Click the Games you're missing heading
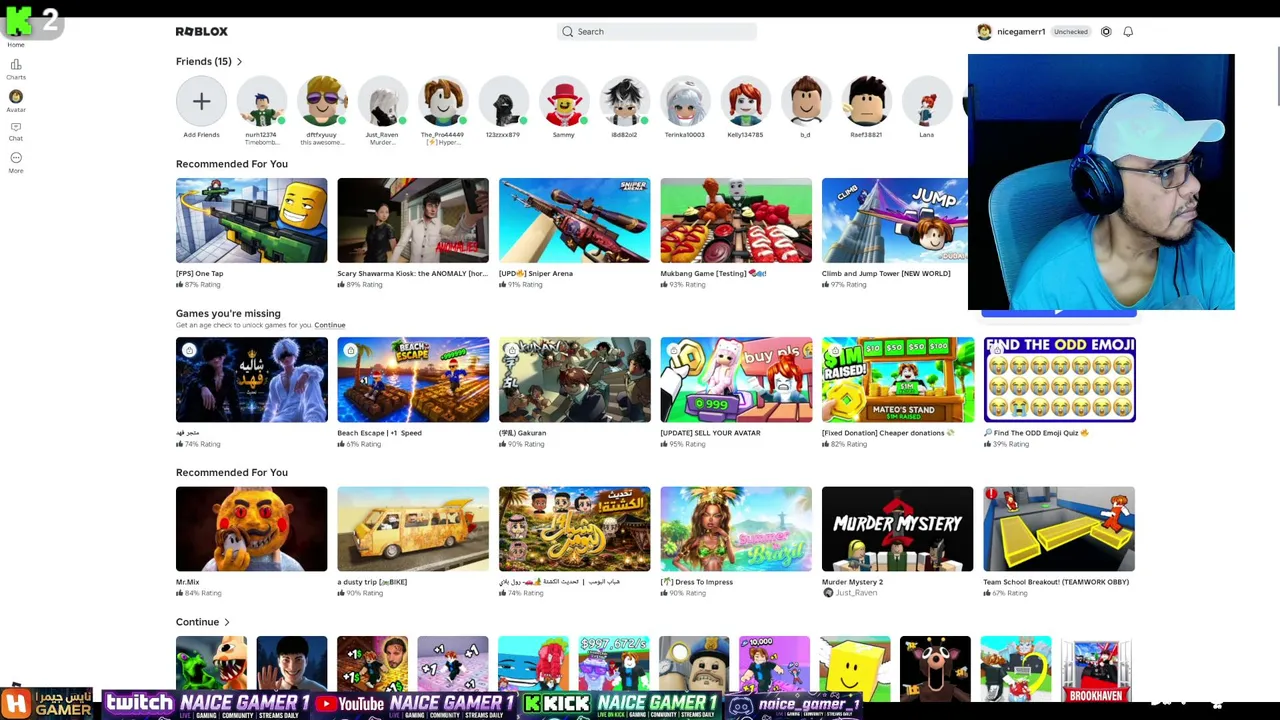The image size is (1280, 720). (x=228, y=314)
